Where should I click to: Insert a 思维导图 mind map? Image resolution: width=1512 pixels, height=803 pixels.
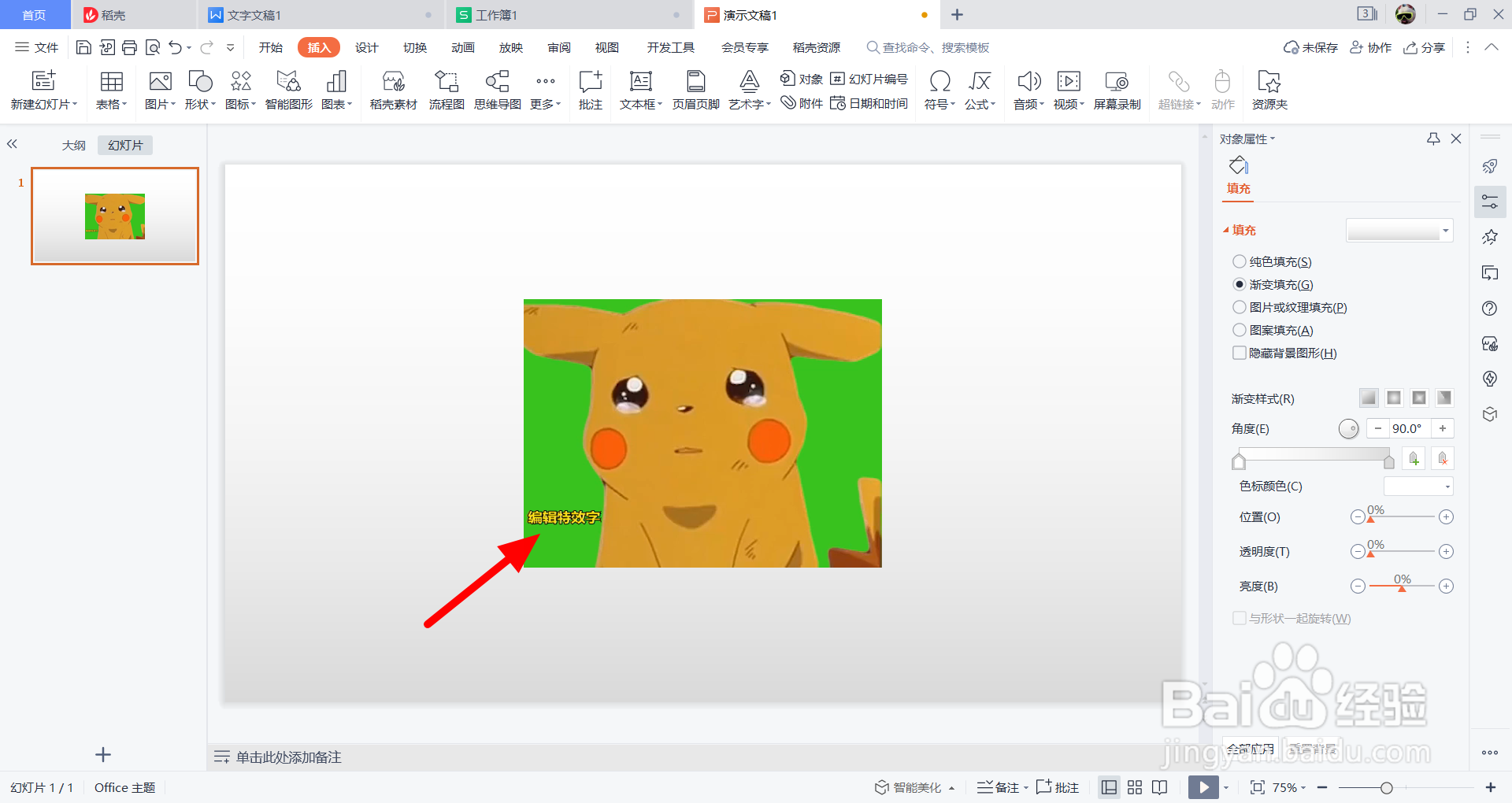click(x=498, y=90)
